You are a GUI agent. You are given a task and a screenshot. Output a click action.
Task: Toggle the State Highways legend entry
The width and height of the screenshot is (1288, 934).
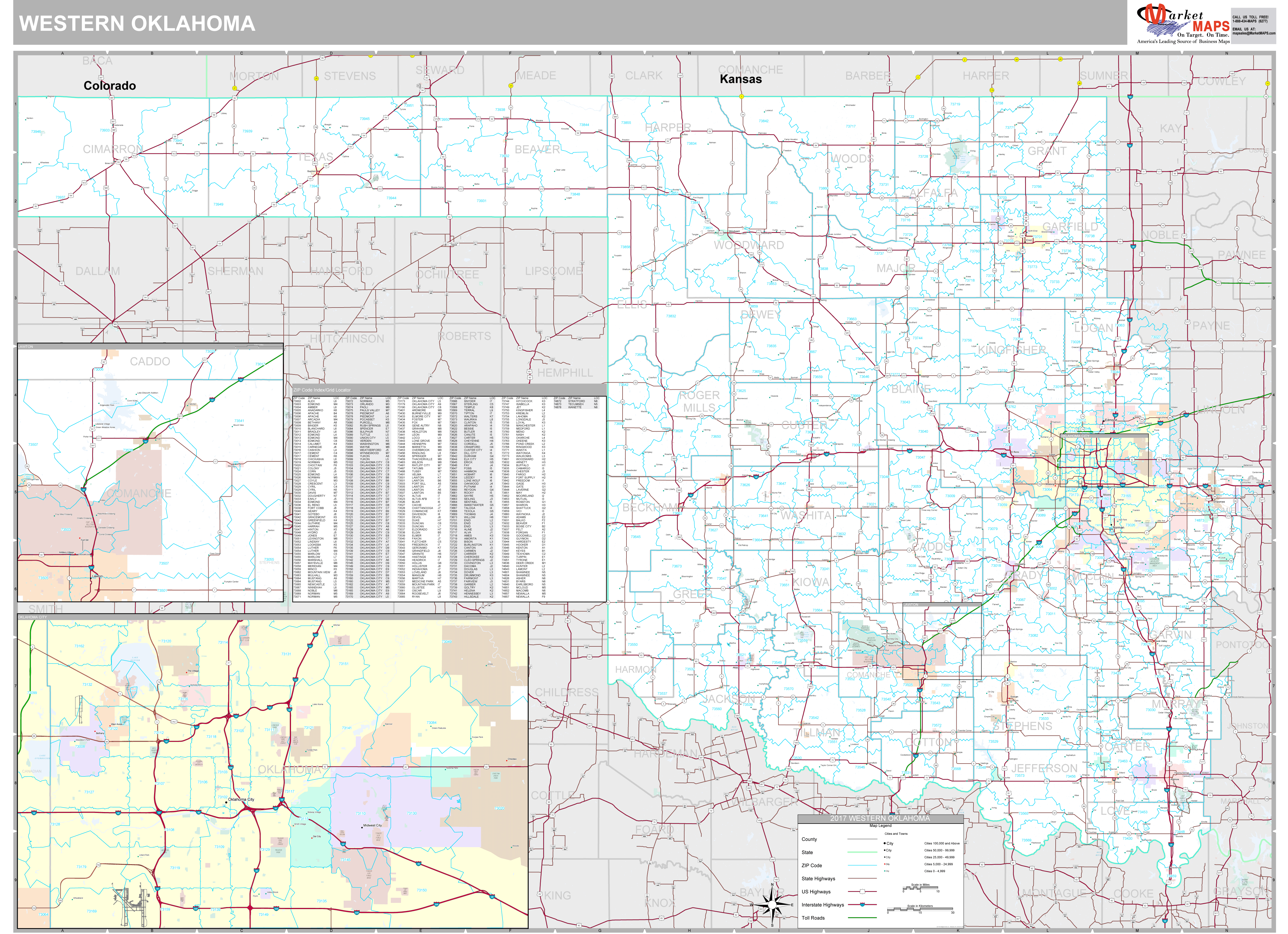(x=863, y=878)
